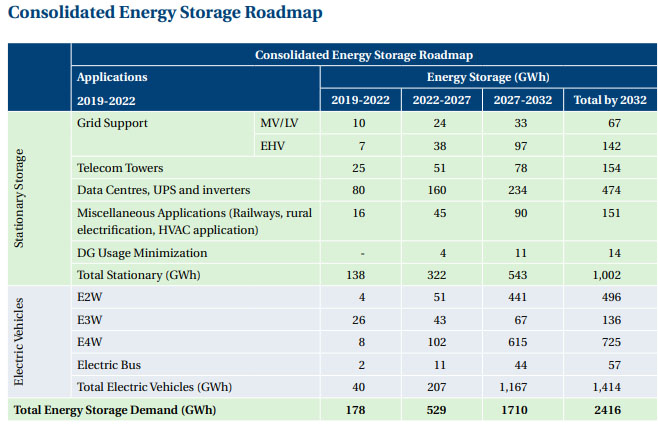Select the '2027-2032' column header
This screenshot has width=658, height=447.
[522, 100]
